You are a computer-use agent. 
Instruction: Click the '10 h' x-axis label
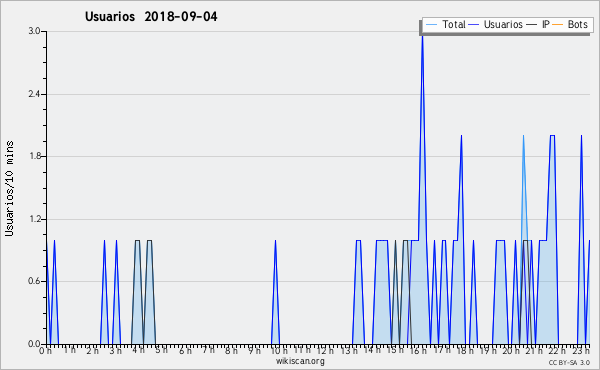coord(279,351)
